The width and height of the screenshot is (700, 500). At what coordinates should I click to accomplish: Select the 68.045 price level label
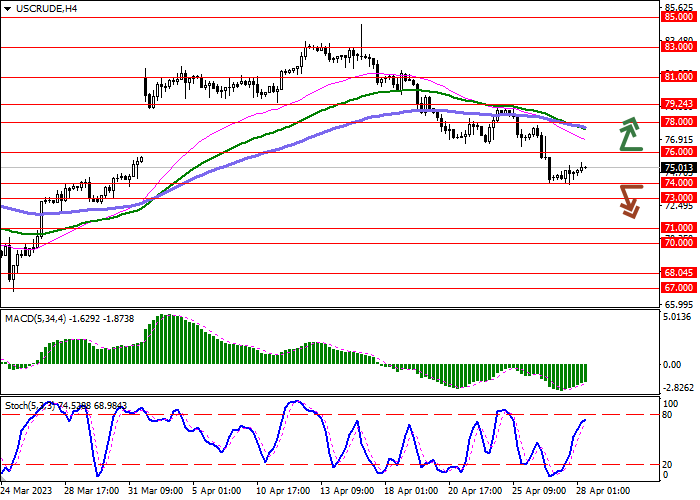tap(679, 273)
